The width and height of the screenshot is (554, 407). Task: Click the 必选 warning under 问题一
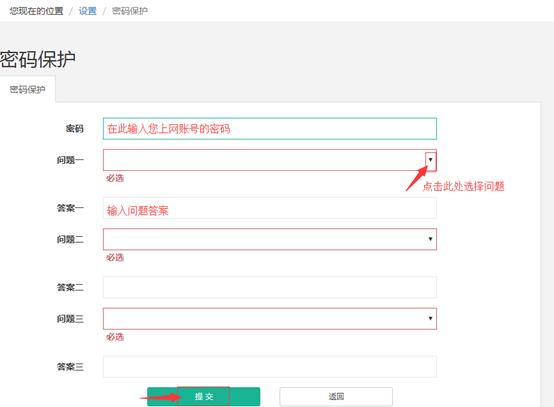(x=115, y=178)
